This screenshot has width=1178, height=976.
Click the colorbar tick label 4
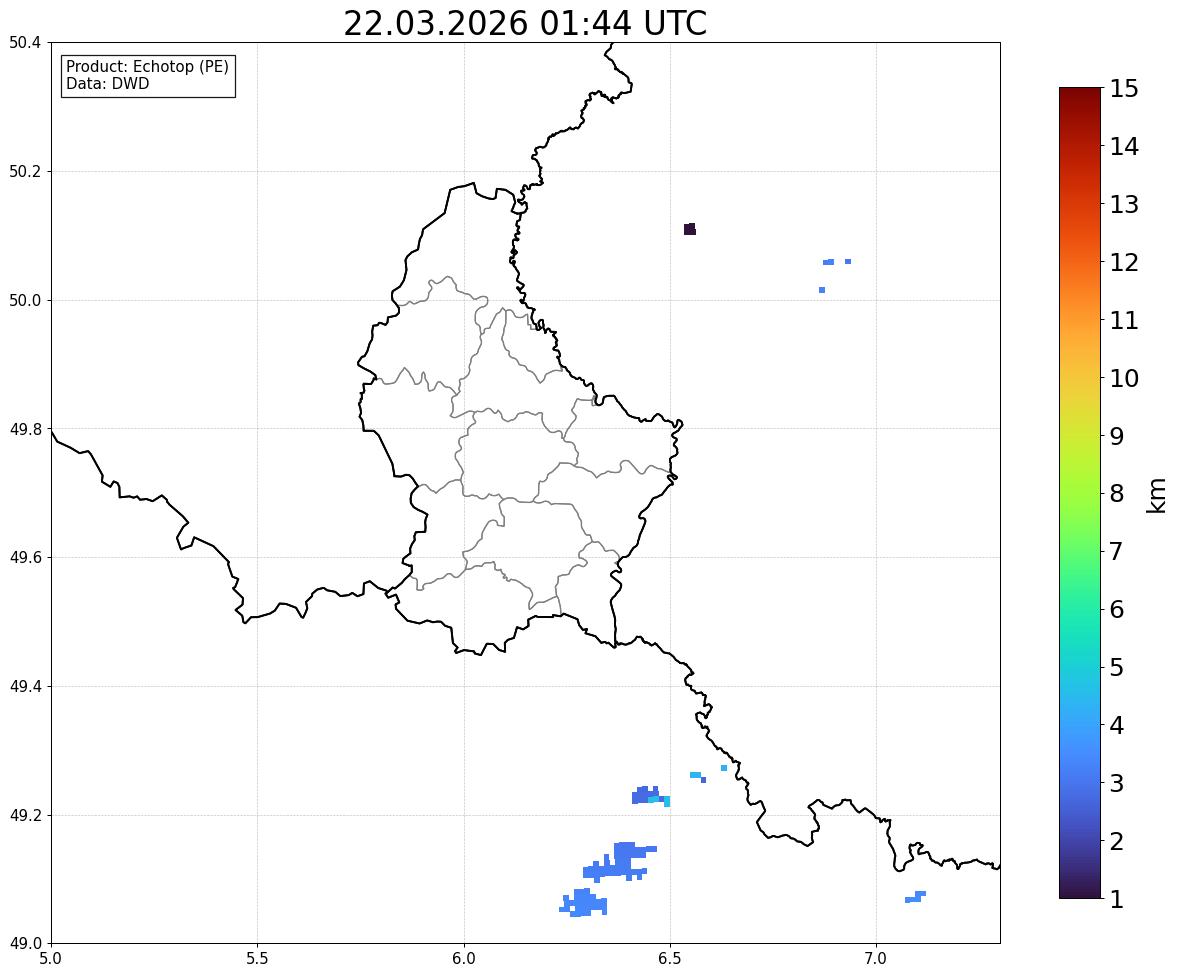coord(1117,725)
